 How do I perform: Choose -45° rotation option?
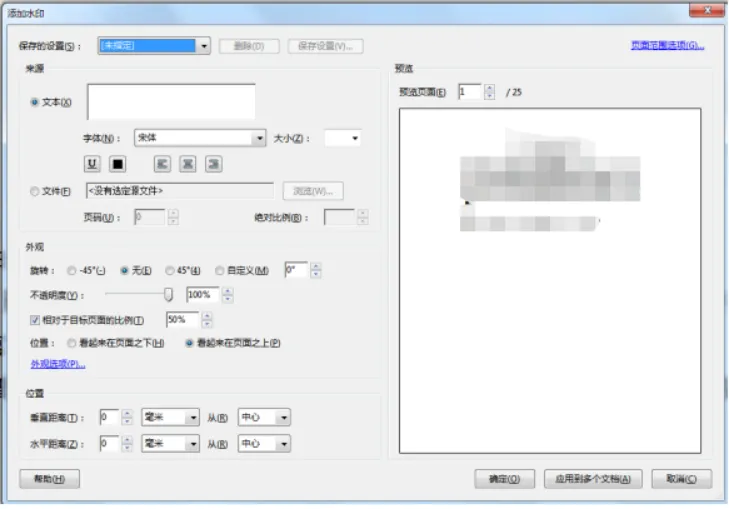72,270
